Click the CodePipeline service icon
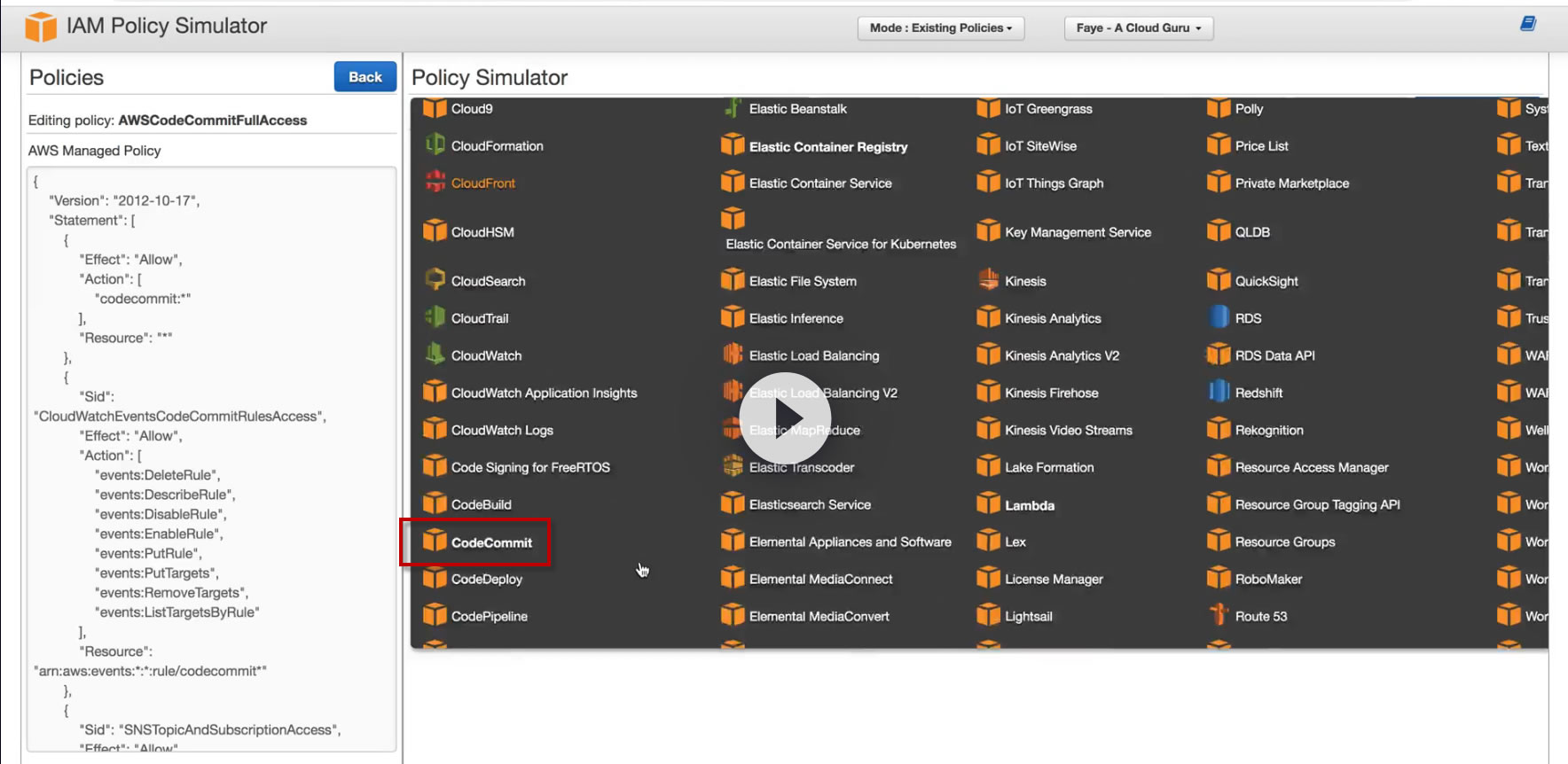1568x764 pixels. pyautogui.click(x=435, y=615)
